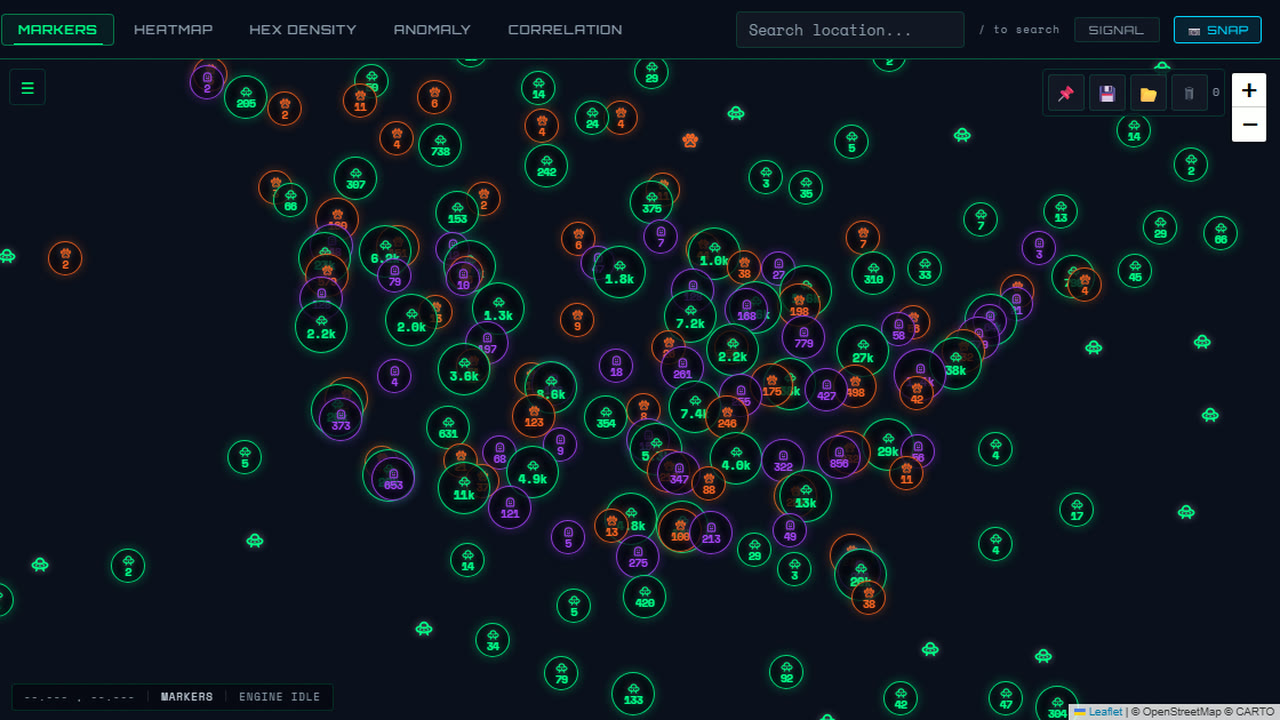The image size is (1280, 720).
Task: Click the green 420 cluster marker
Action: 645,597
